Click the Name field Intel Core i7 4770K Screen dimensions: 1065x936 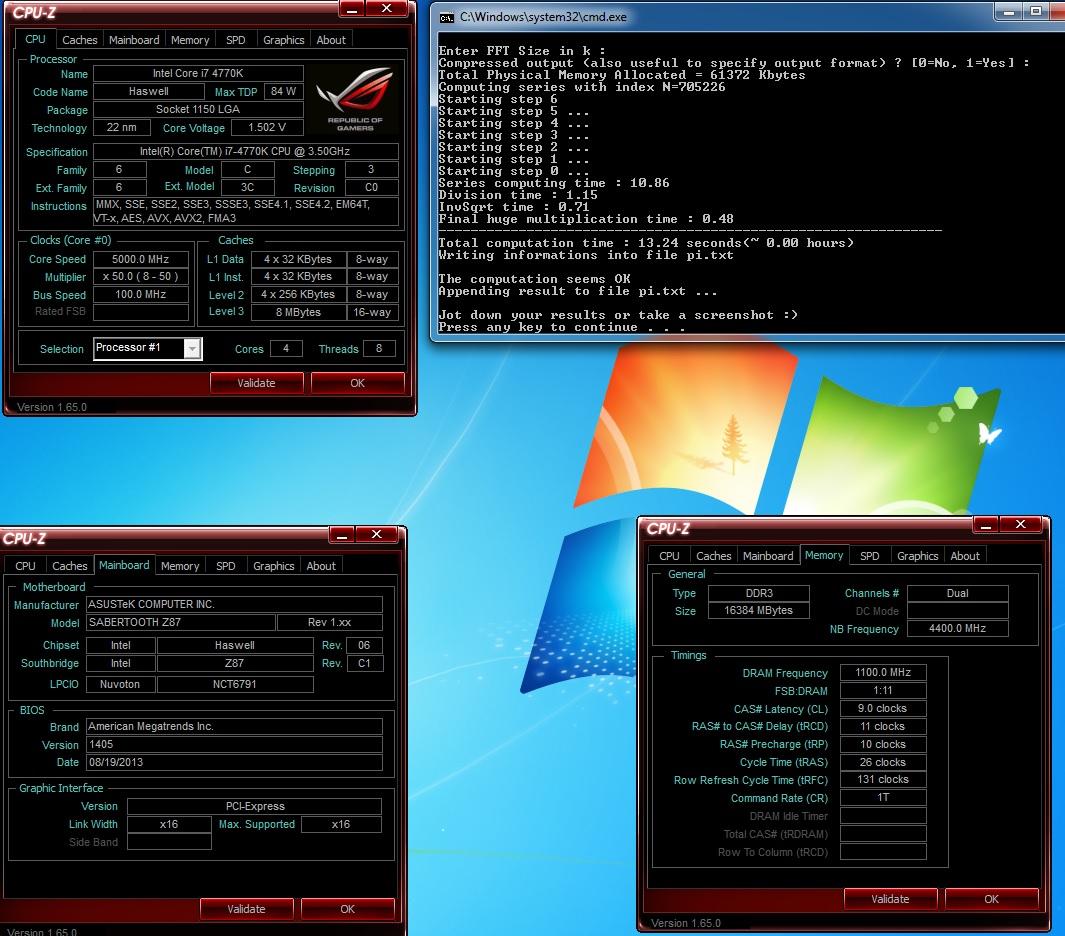pos(198,73)
